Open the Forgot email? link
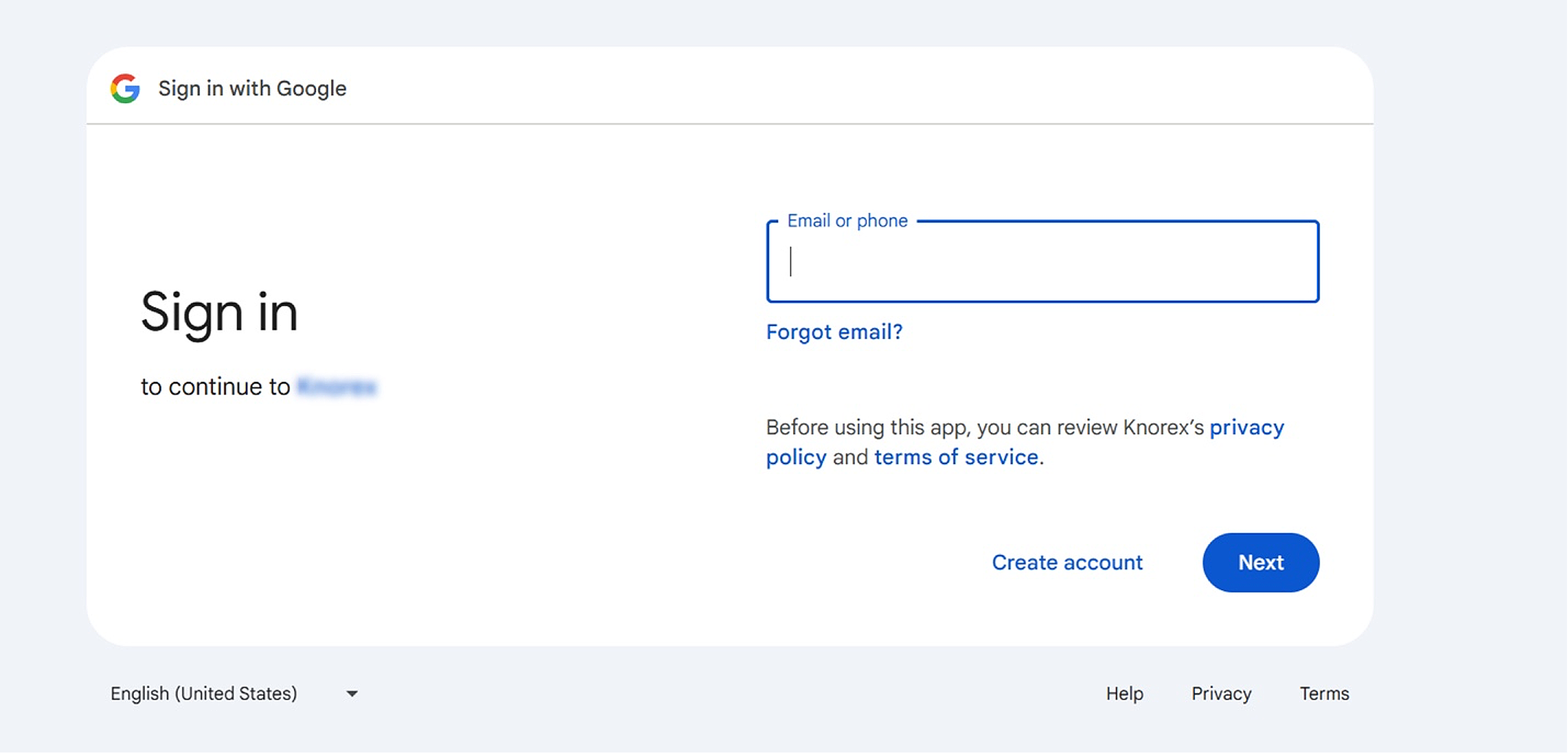 pyautogui.click(x=834, y=332)
